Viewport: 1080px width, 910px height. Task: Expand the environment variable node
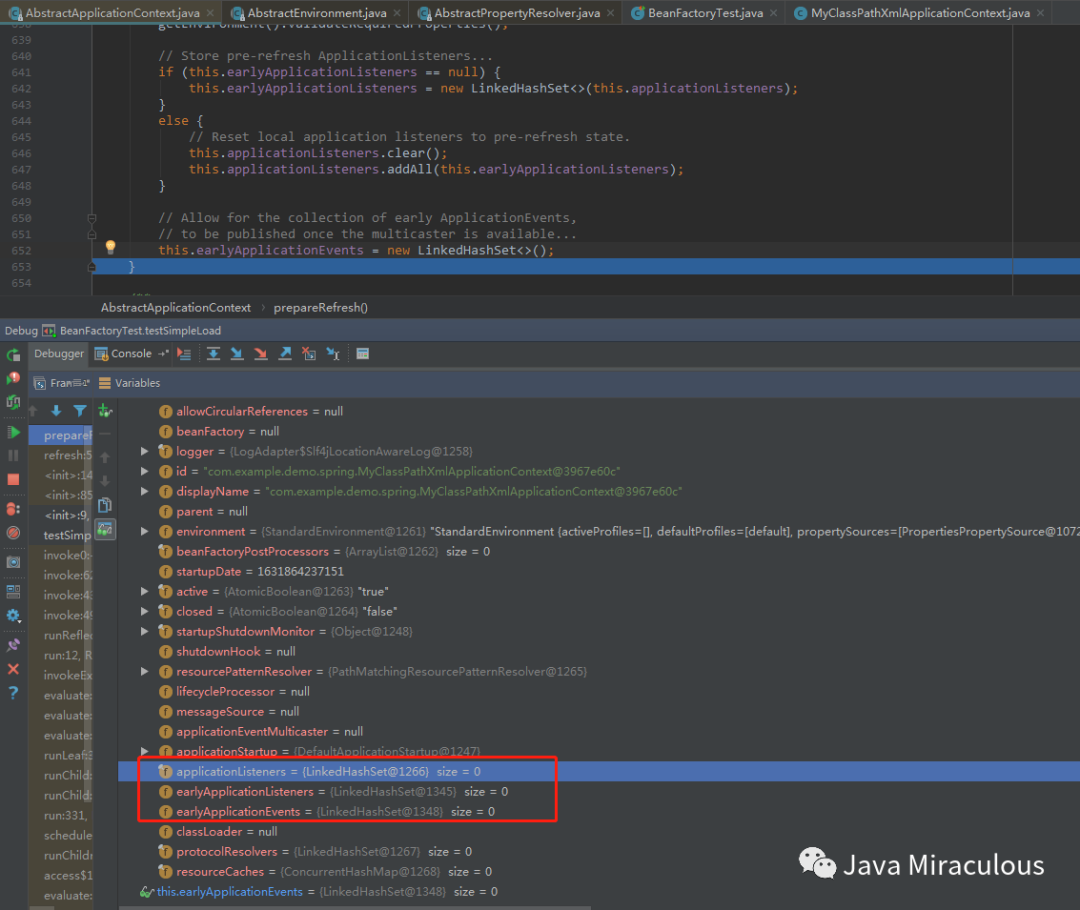pyautogui.click(x=145, y=532)
